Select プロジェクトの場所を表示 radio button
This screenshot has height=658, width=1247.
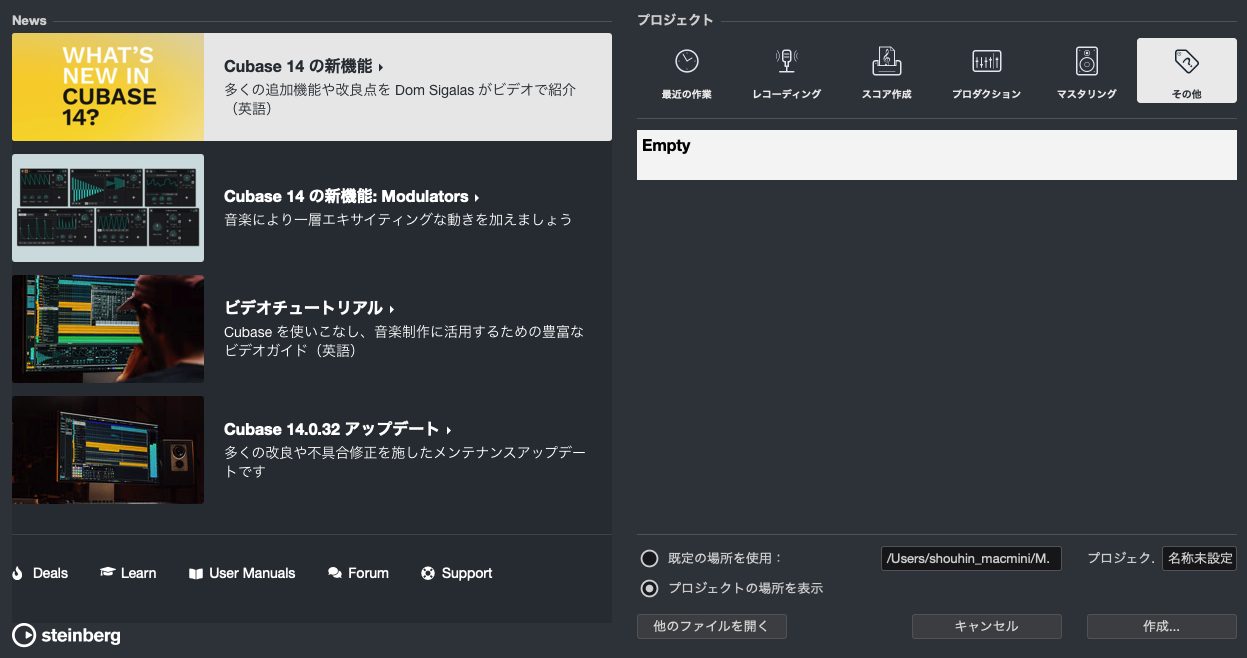coord(649,588)
